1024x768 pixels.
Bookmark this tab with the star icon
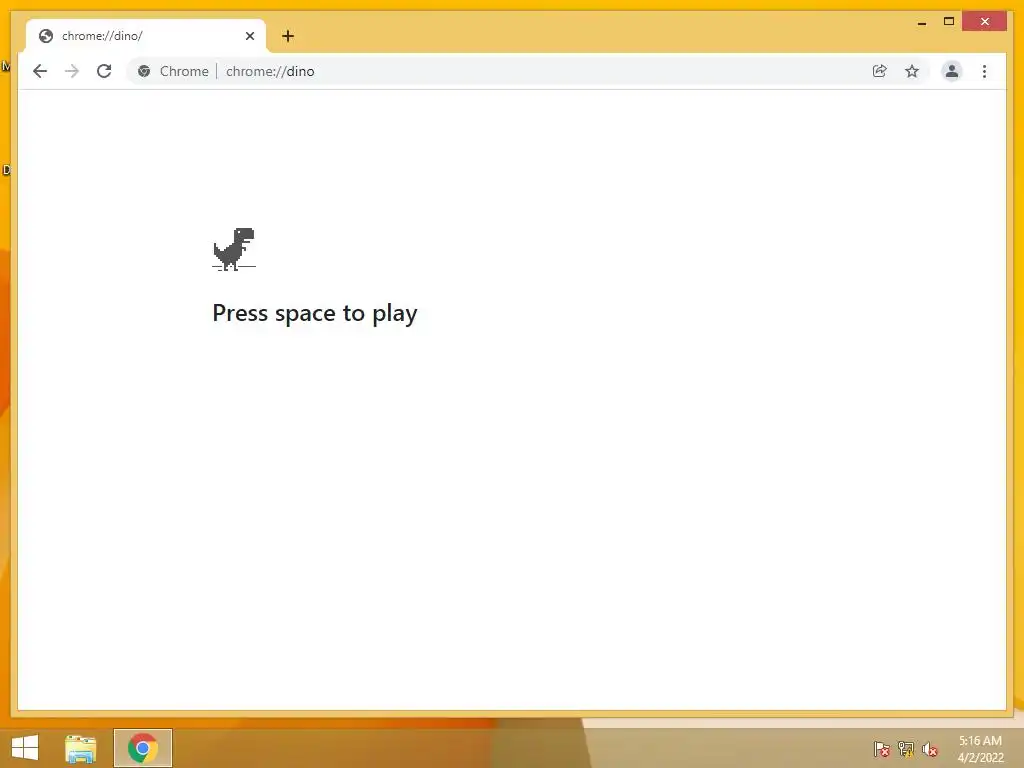click(x=912, y=71)
